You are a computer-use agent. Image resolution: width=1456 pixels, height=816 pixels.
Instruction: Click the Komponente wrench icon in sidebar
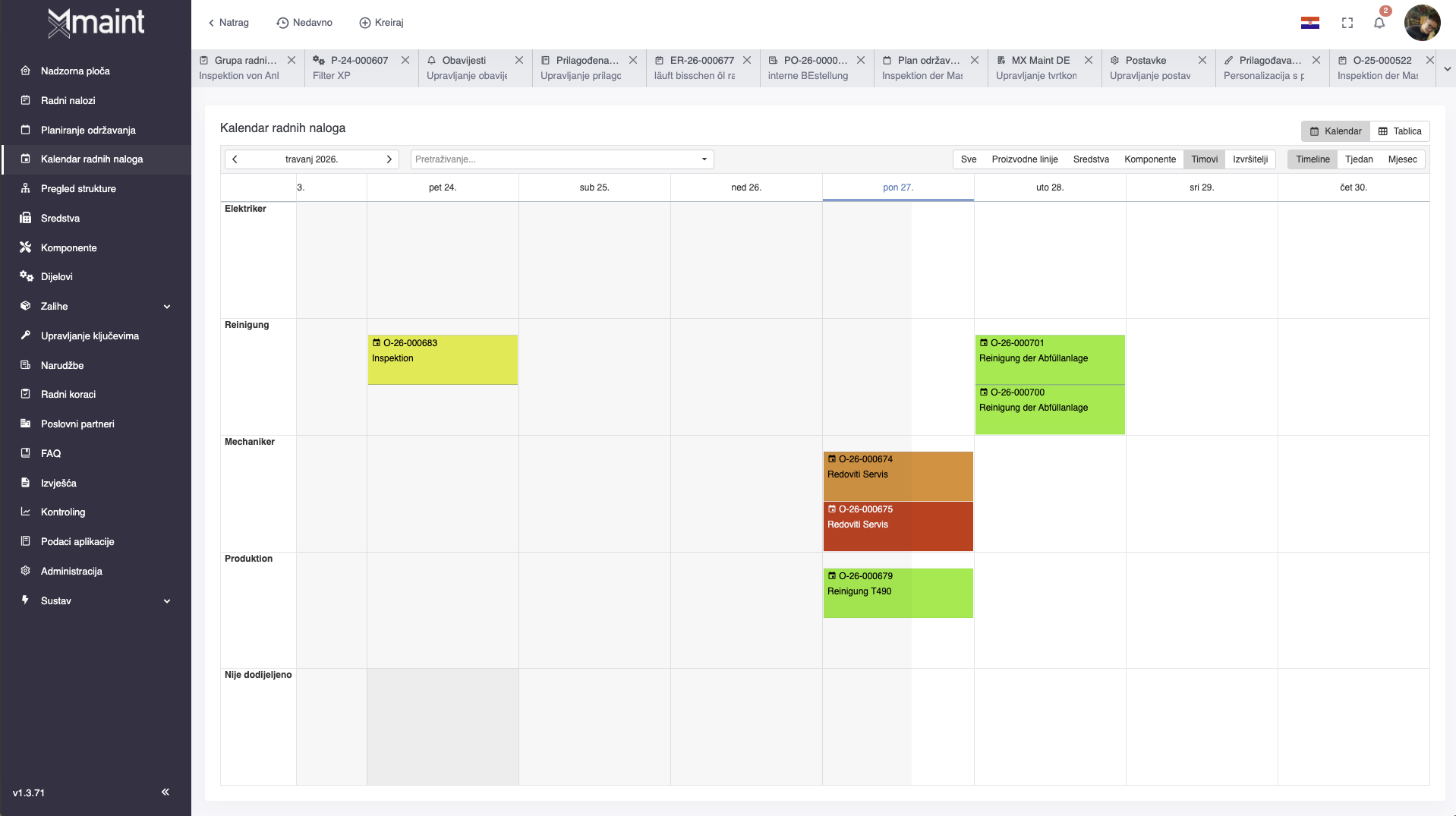point(26,247)
